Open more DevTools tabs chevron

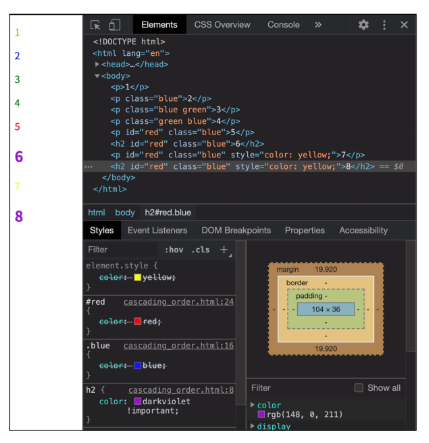point(318,25)
